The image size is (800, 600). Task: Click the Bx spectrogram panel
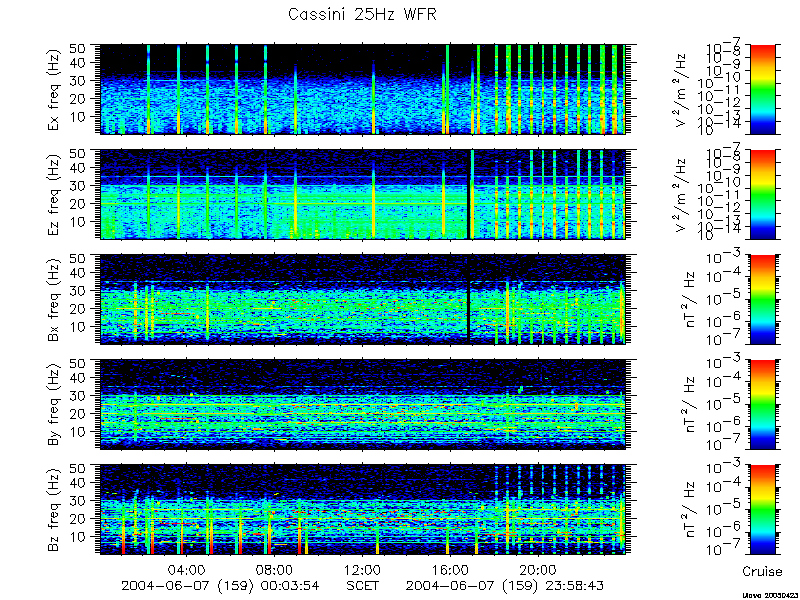coord(362,299)
